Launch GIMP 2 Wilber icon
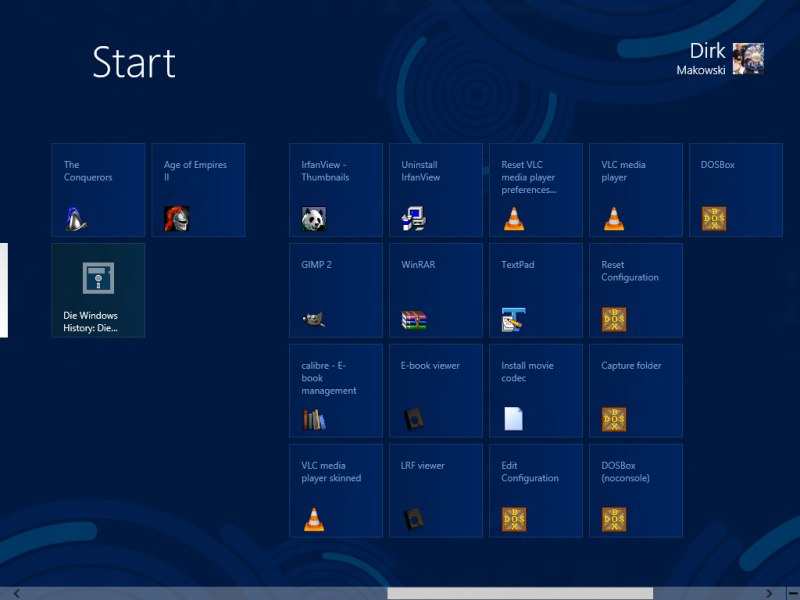 point(313,319)
